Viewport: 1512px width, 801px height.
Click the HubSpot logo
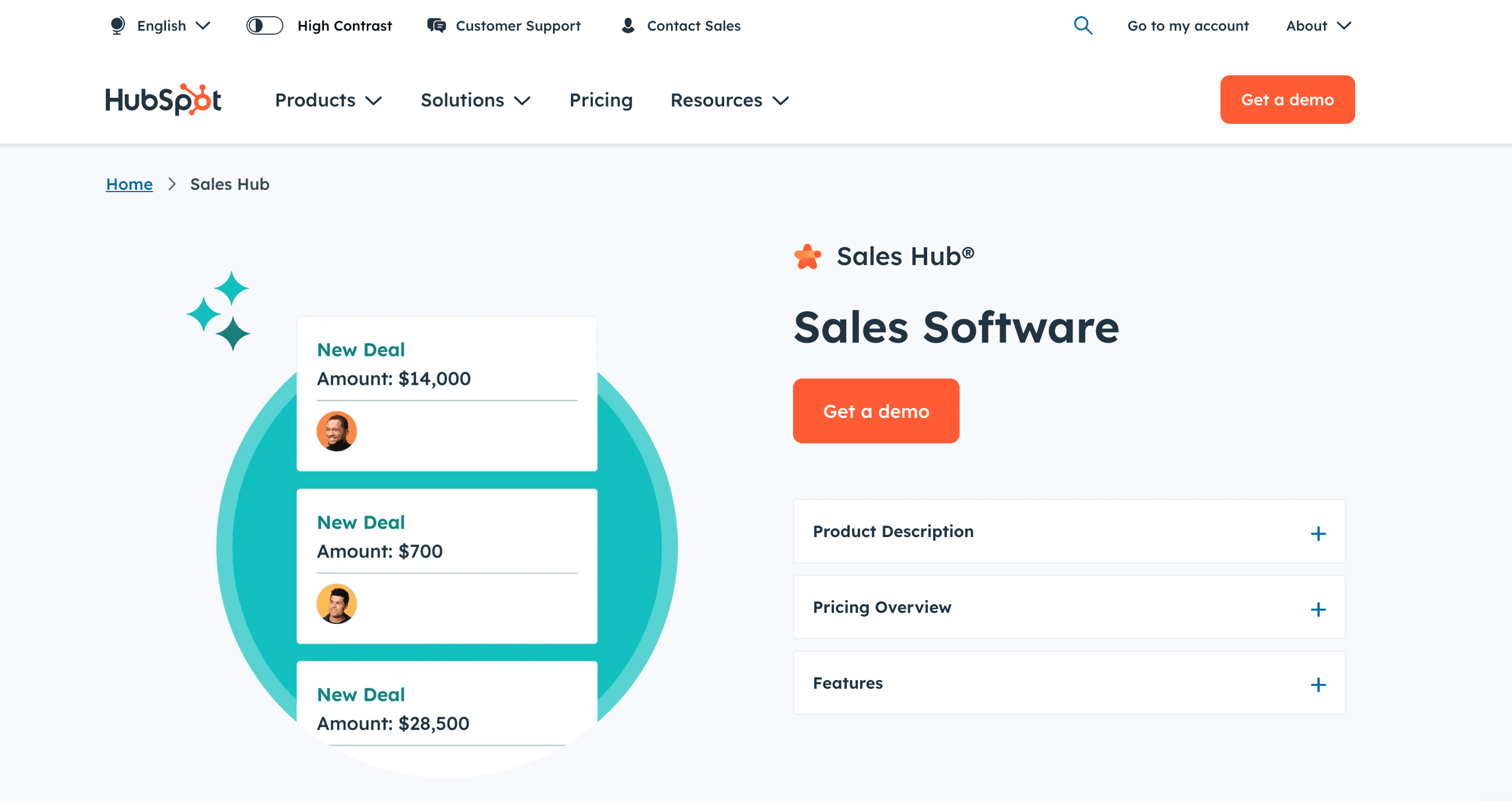pyautogui.click(x=163, y=100)
